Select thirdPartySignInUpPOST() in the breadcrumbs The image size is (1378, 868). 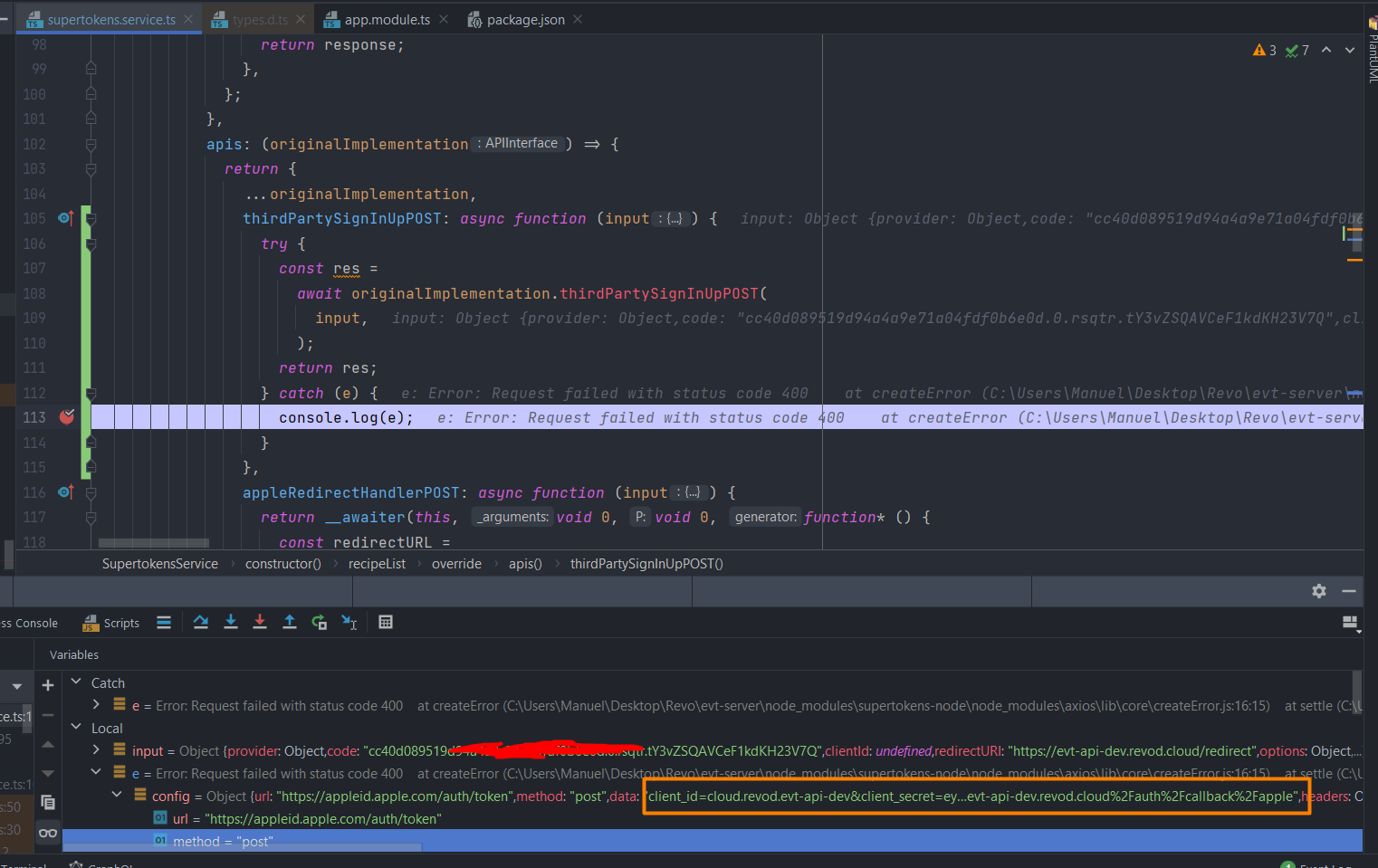[646, 564]
